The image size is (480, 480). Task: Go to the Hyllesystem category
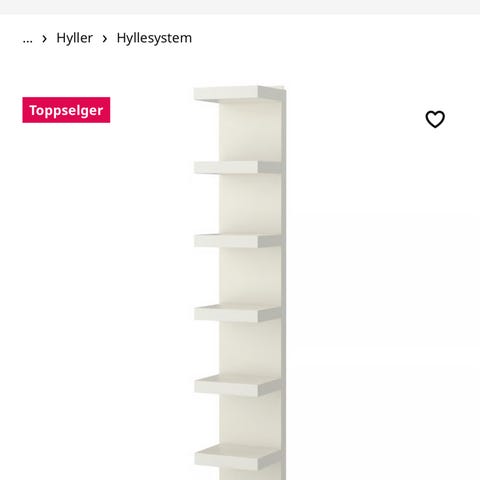coord(154,38)
